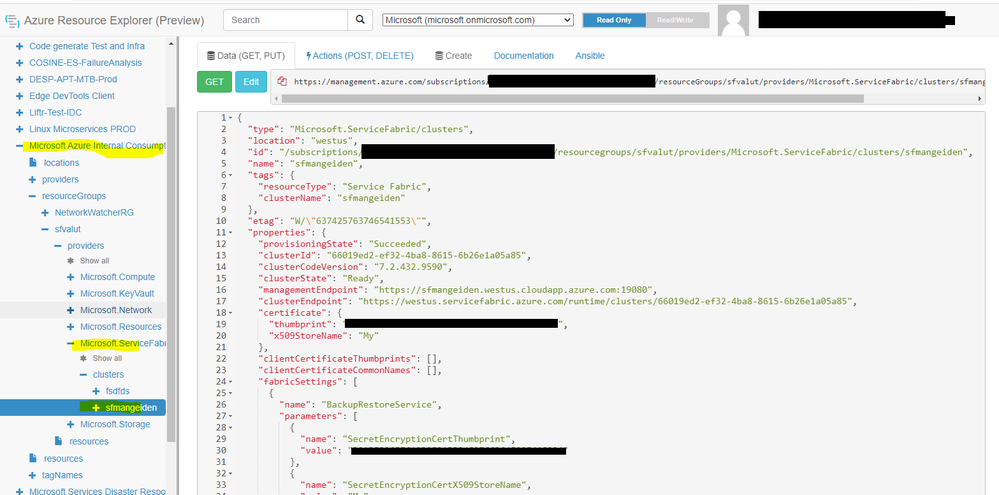Open resources under sfvalut group
This screenshot has height=495, width=999.
(89, 441)
